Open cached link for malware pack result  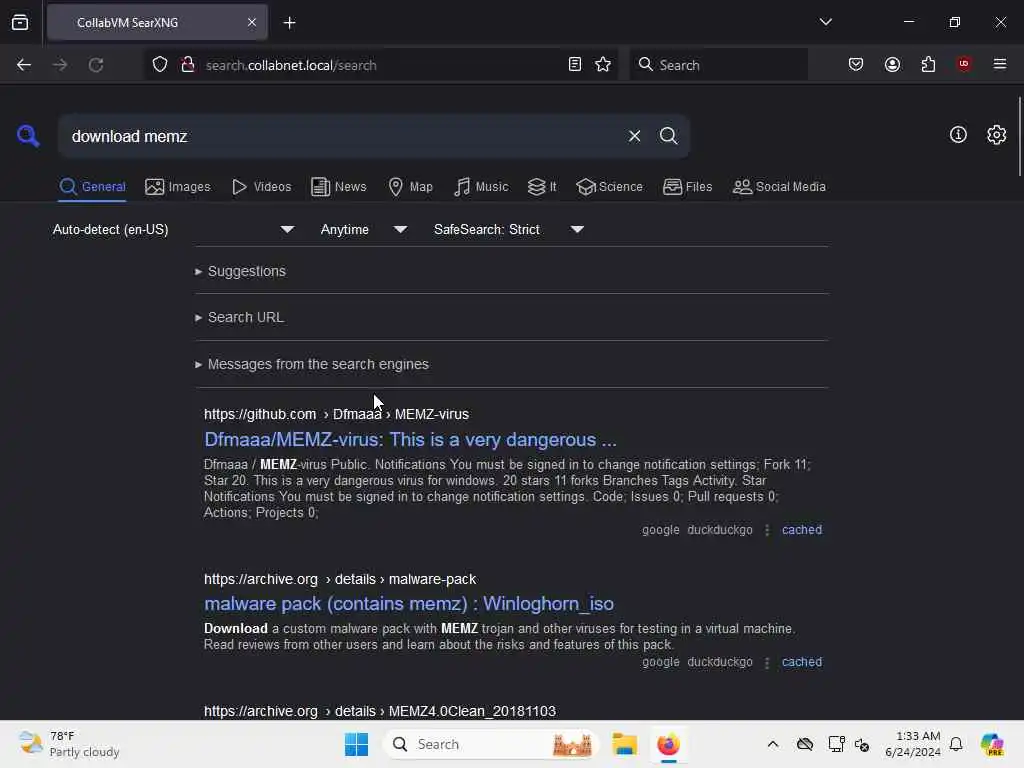pyautogui.click(x=802, y=662)
